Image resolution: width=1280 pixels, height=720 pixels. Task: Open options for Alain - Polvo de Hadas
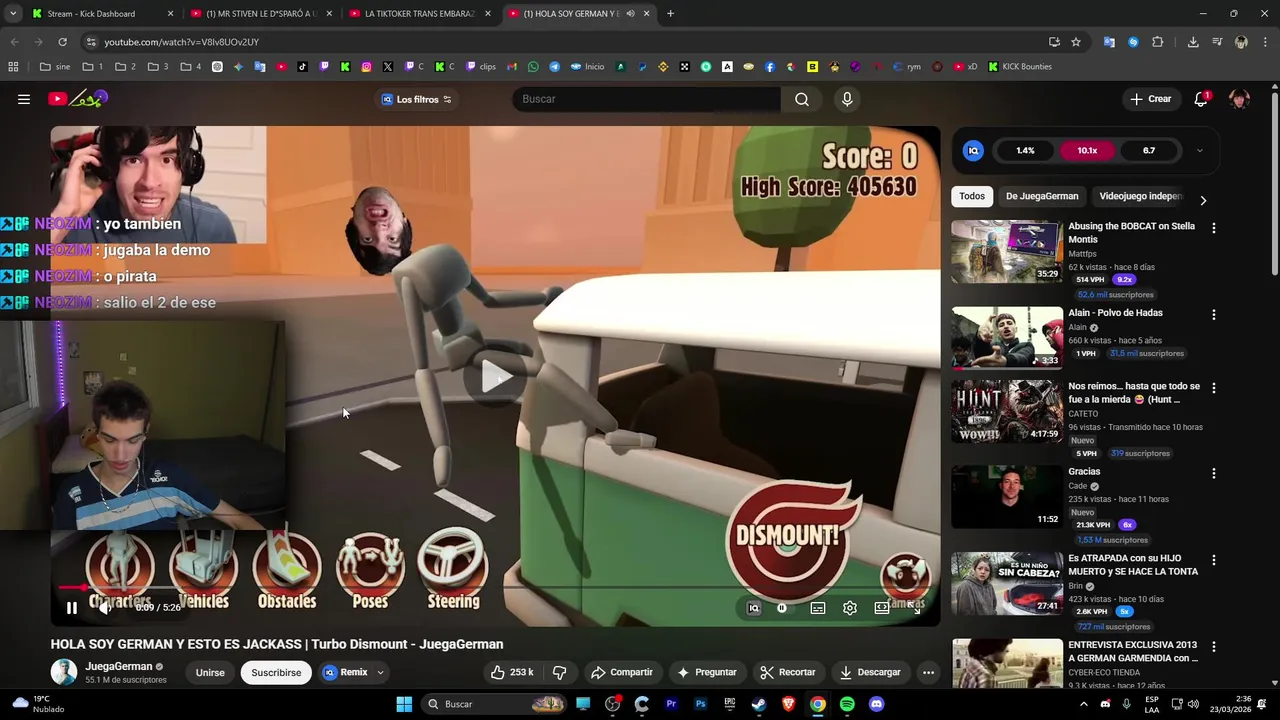1214,314
